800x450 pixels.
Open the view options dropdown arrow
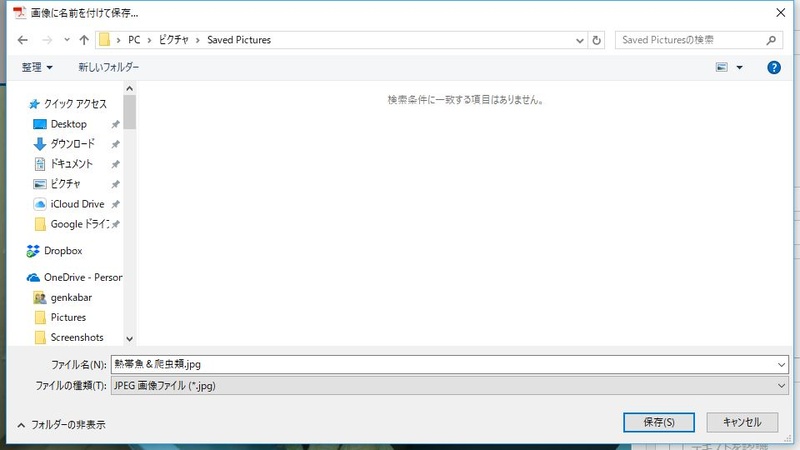click(x=739, y=67)
